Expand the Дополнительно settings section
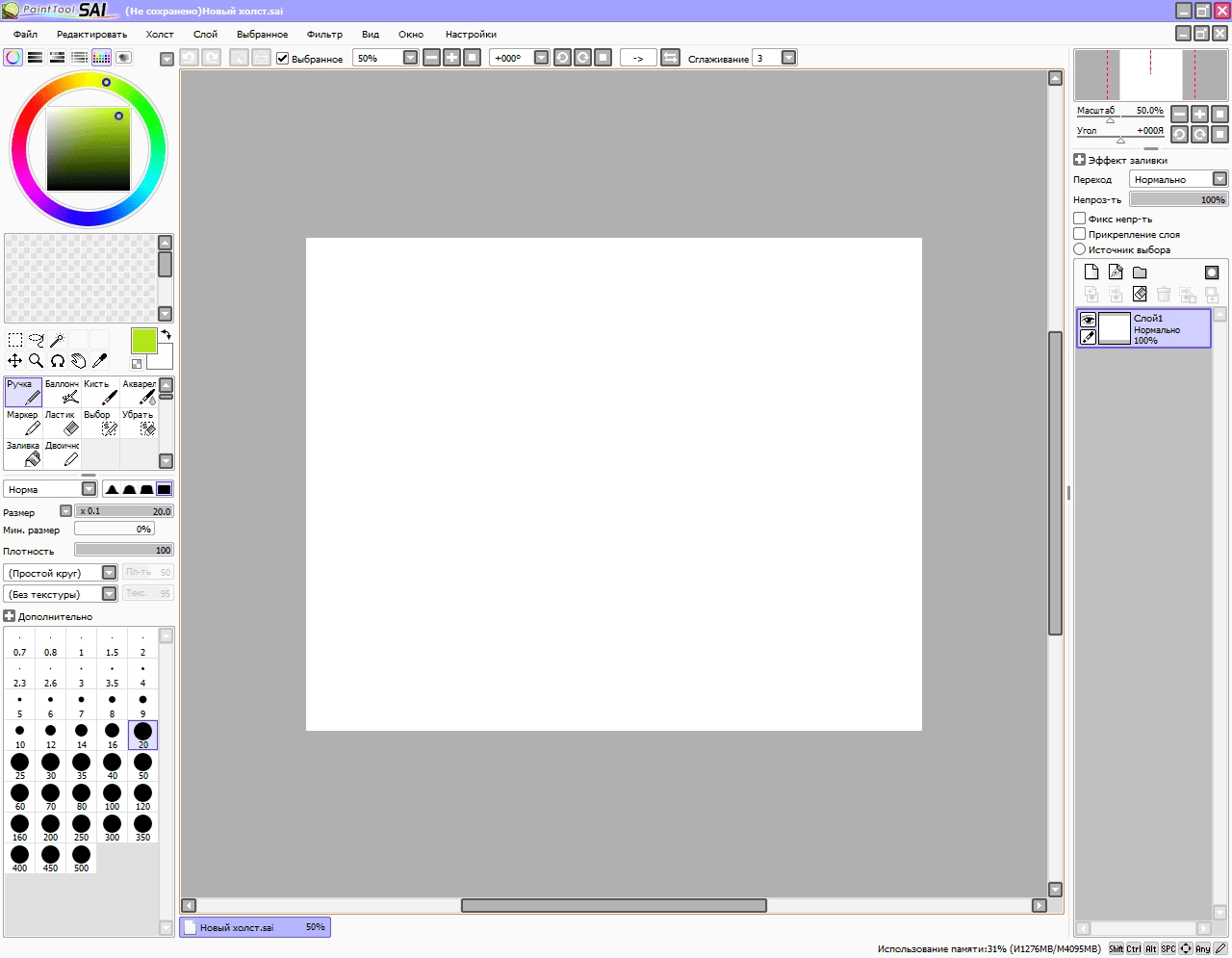1232x958 pixels. pos(9,616)
